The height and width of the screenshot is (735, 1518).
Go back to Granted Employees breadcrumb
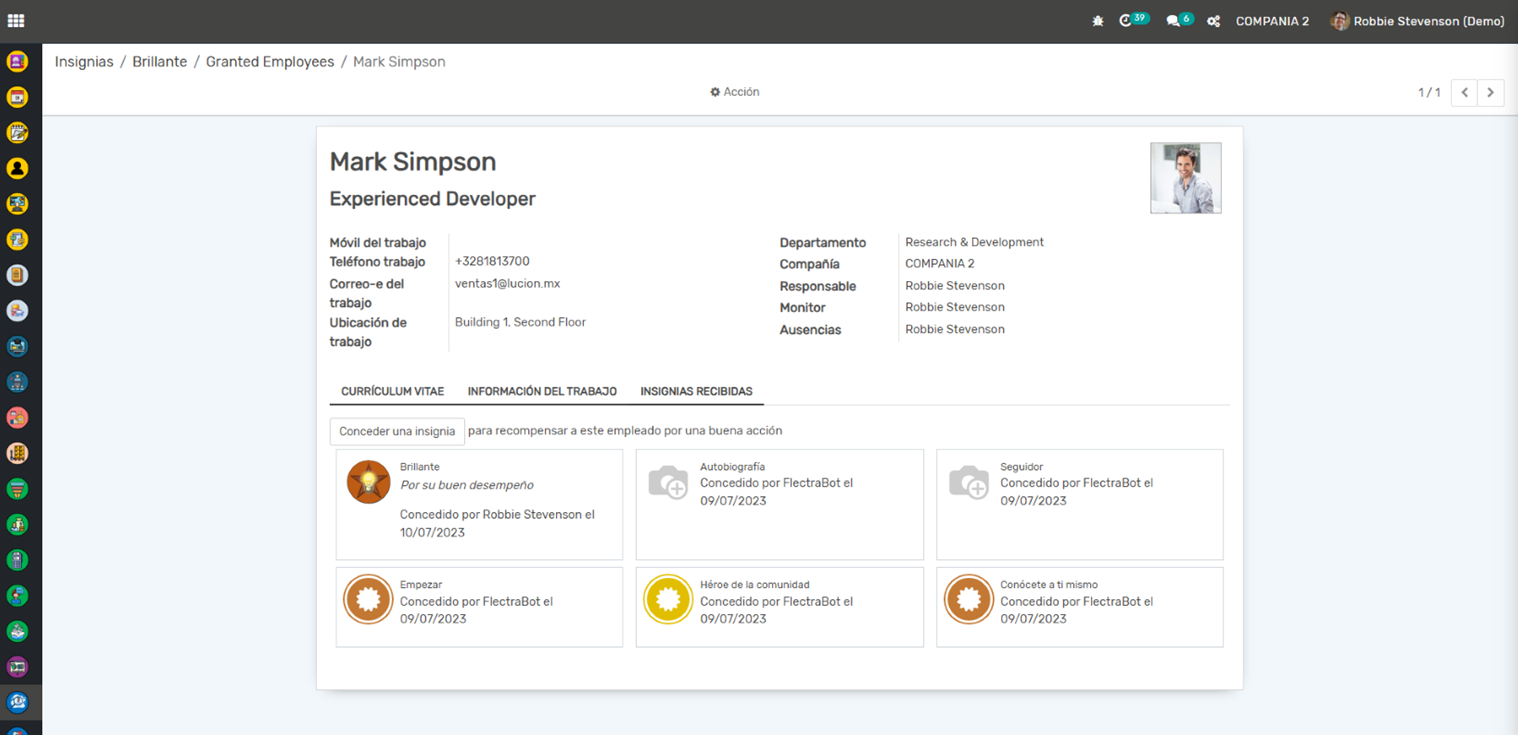[x=270, y=62]
